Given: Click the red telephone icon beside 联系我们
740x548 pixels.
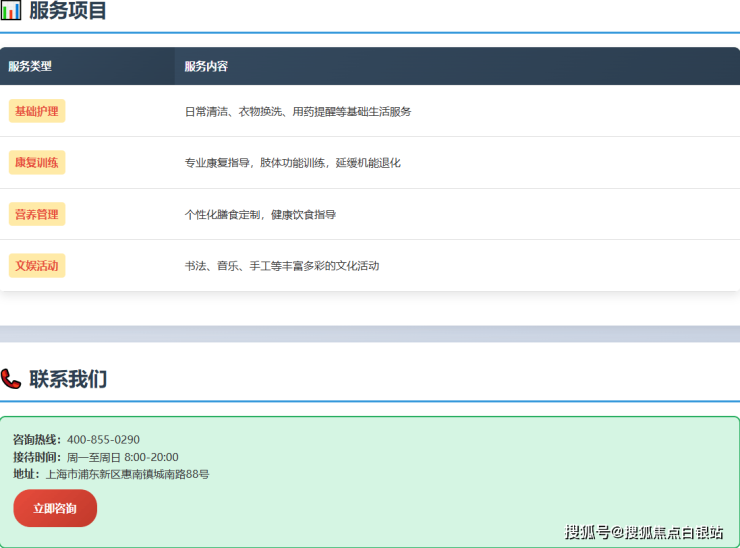Looking at the screenshot, I should point(11,379).
